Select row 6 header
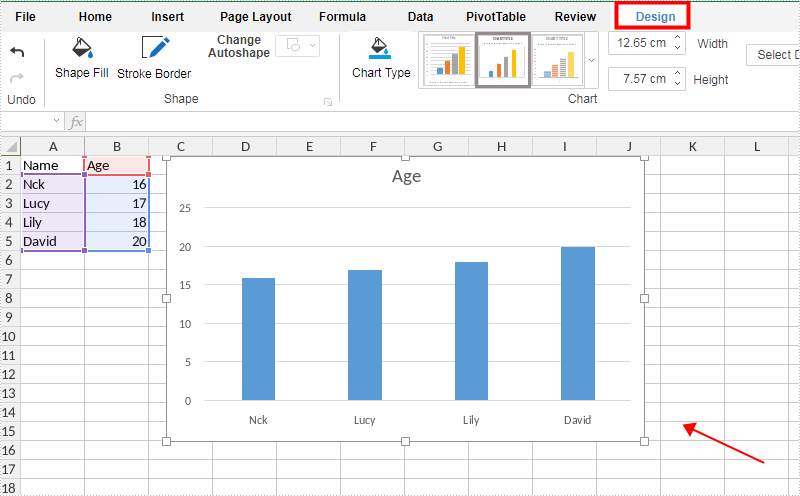The image size is (800, 496). click(9, 260)
